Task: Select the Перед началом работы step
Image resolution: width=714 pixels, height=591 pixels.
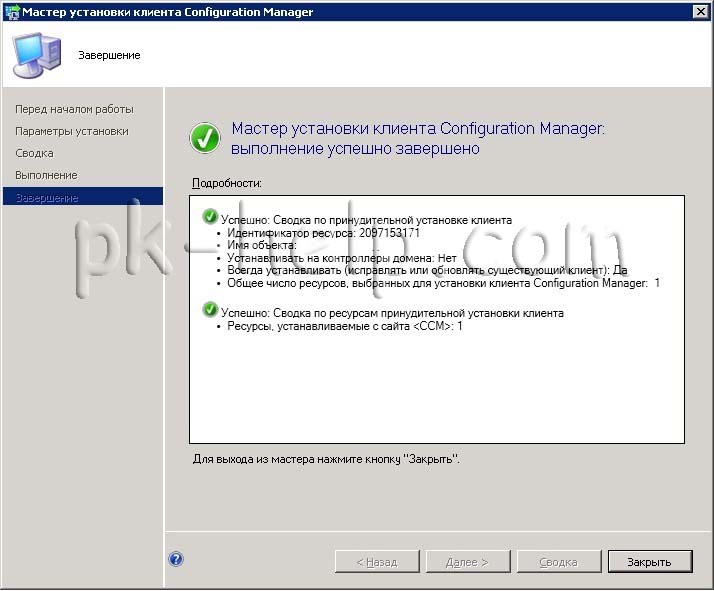Action: (x=74, y=109)
